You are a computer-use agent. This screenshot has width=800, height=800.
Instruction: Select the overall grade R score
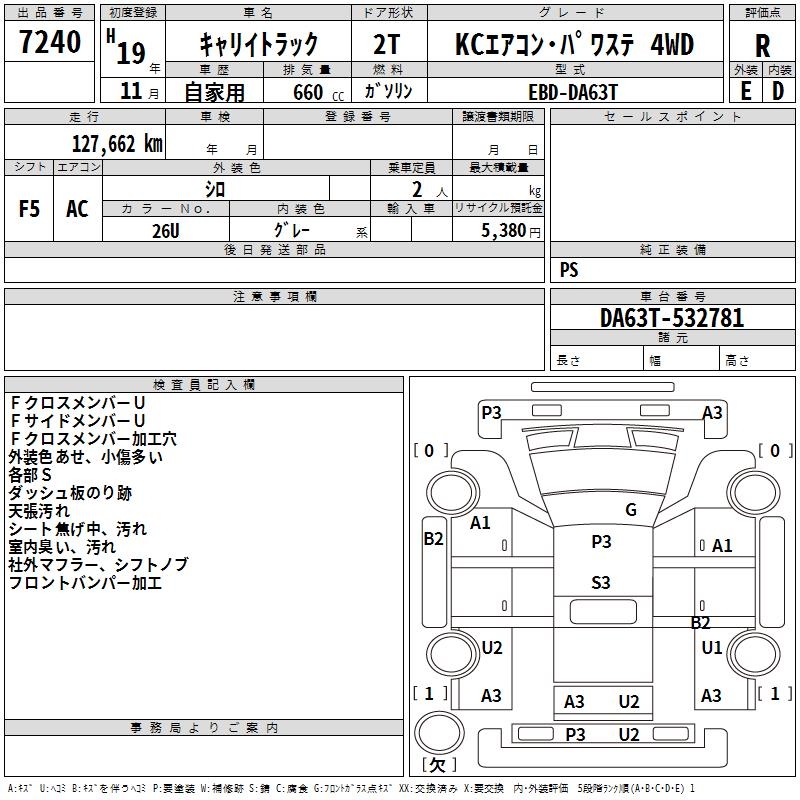pyautogui.click(x=763, y=45)
